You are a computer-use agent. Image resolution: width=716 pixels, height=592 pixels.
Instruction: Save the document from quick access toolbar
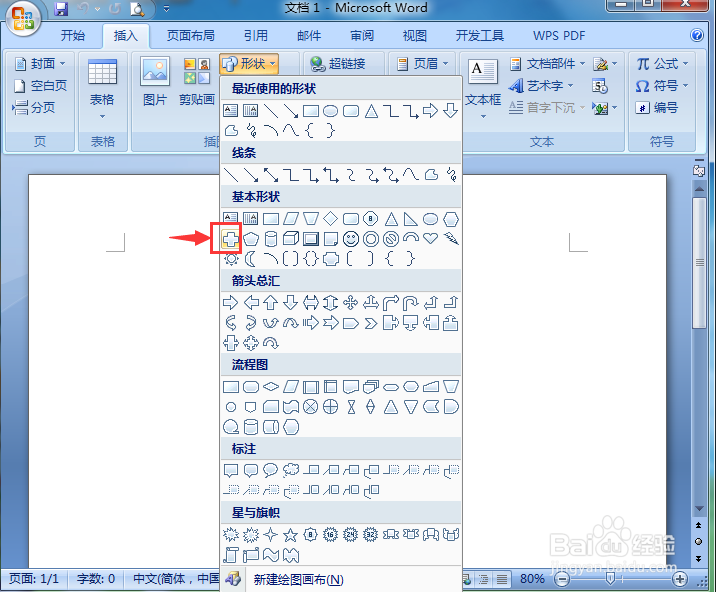pyautogui.click(x=61, y=9)
